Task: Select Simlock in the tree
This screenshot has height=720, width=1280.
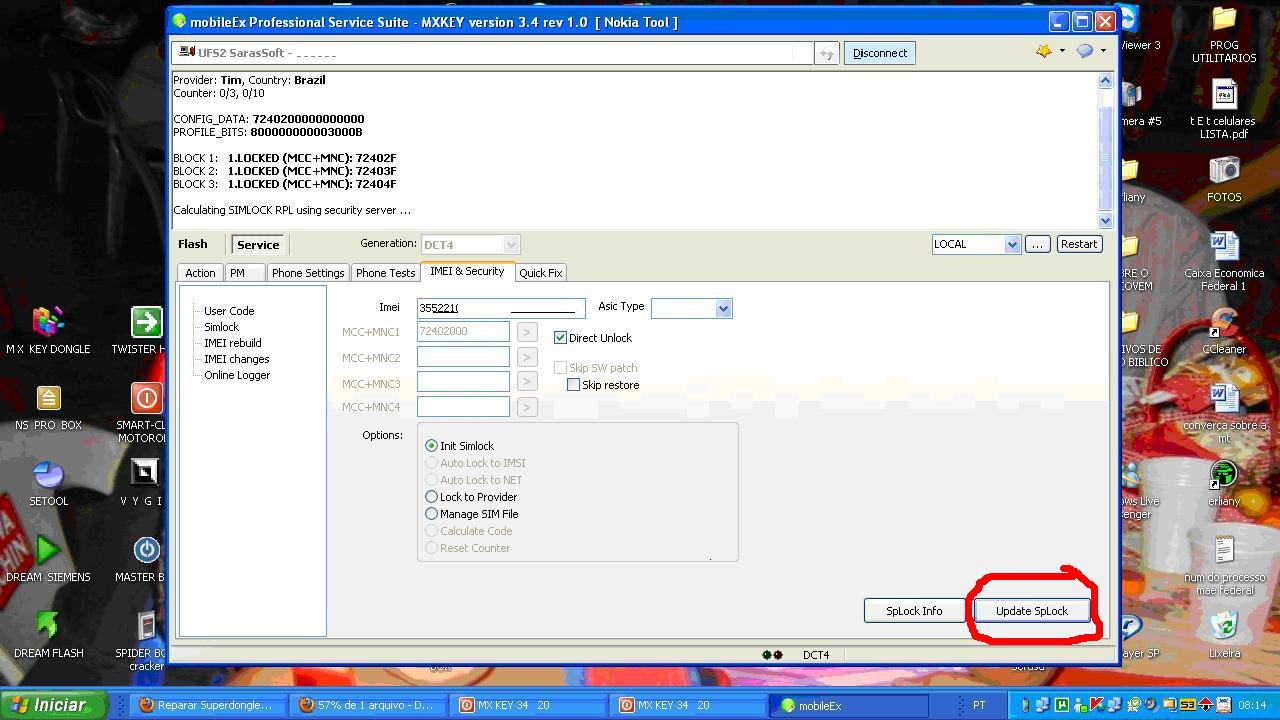Action: pyautogui.click(x=222, y=327)
